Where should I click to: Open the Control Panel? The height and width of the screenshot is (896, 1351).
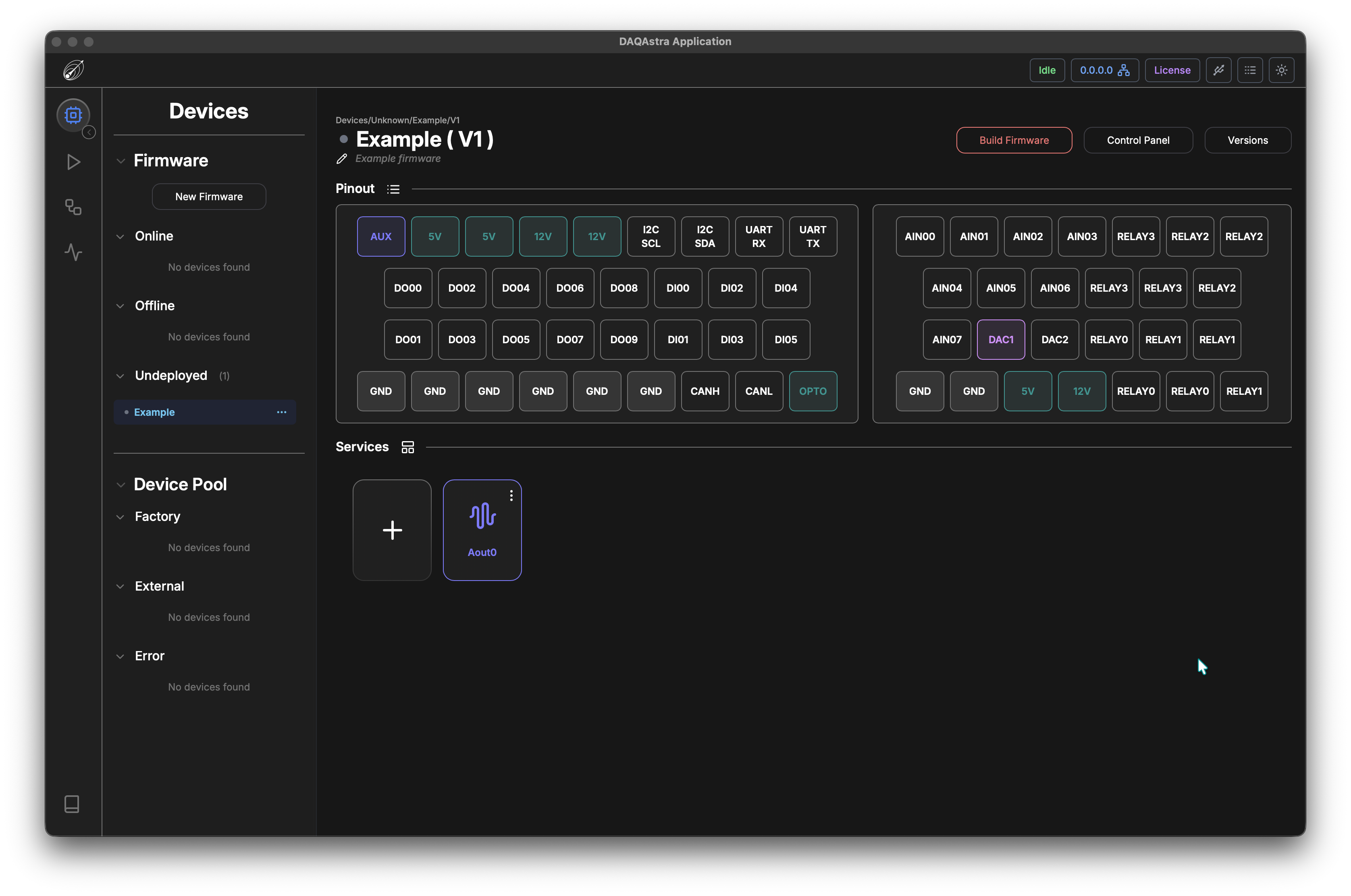(x=1138, y=140)
